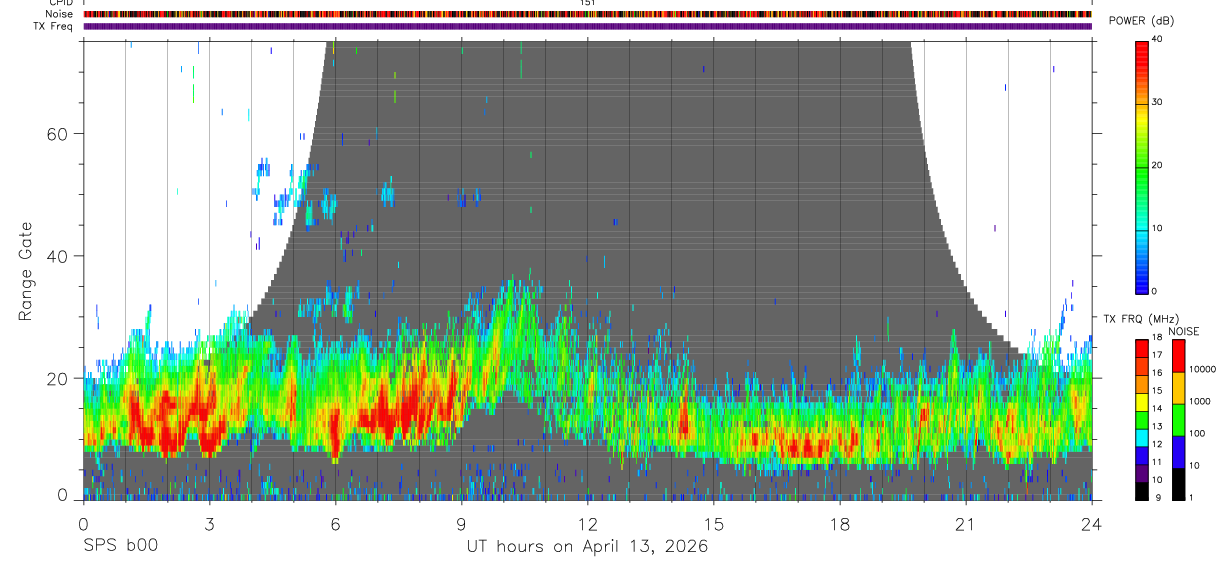Viewport: 1228px width, 567px height.
Task: Click the green 100 segment of NOISE legend
Action: click(x=1178, y=420)
